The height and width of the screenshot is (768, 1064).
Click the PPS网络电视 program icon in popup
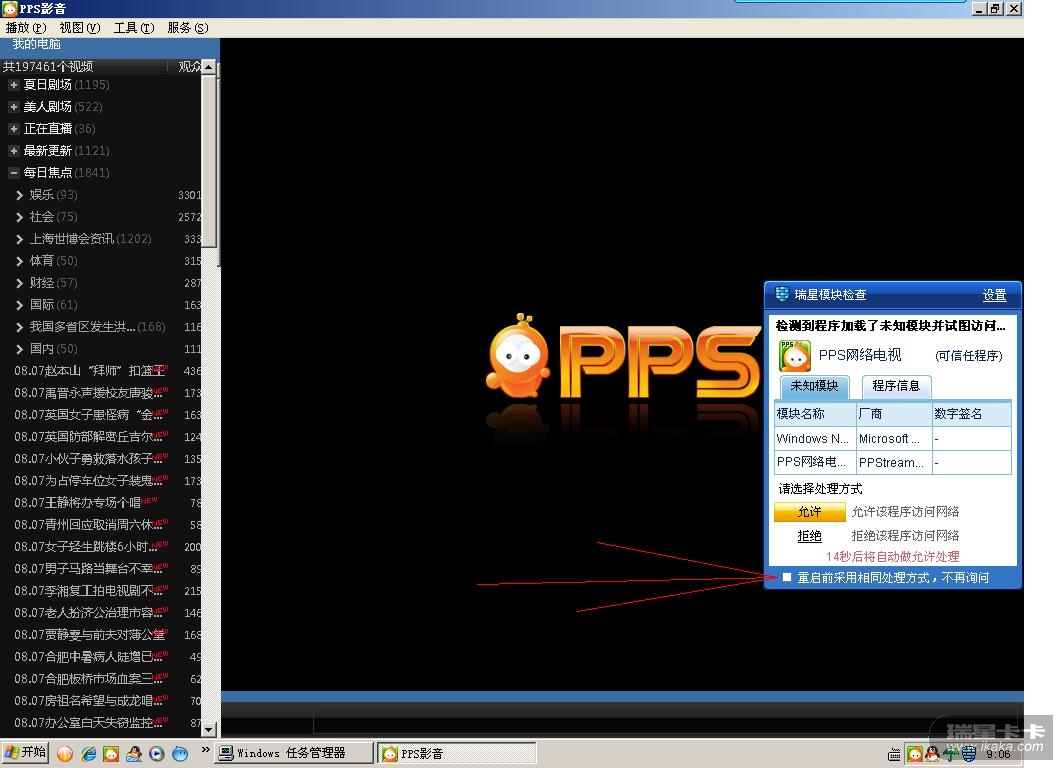coord(795,355)
